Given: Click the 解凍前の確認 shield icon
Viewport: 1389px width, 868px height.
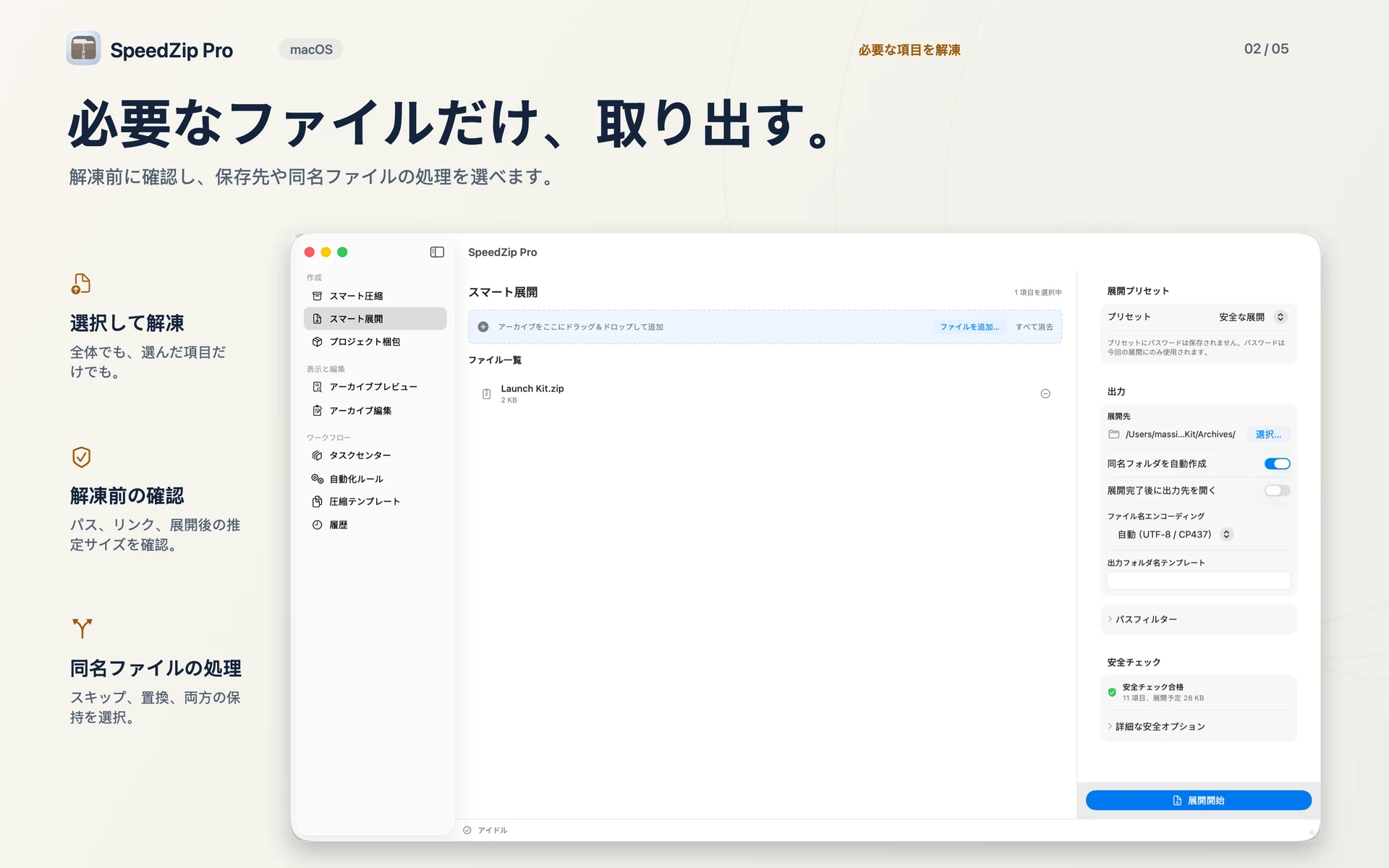Looking at the screenshot, I should tap(81, 456).
